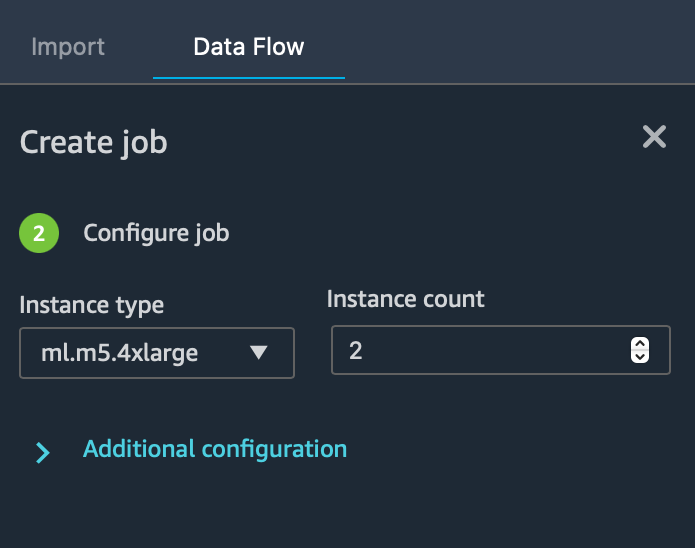This screenshot has width=695, height=548.
Task: Focus the Instance count input field
Action: pos(480,350)
